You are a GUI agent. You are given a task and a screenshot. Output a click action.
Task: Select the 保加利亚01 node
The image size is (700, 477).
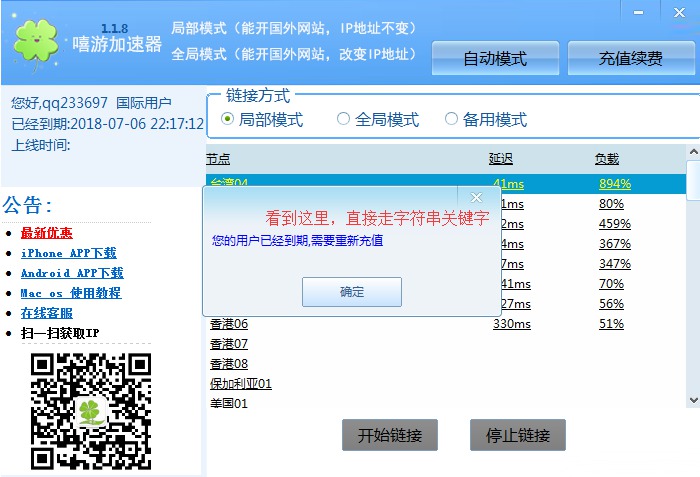tap(241, 384)
